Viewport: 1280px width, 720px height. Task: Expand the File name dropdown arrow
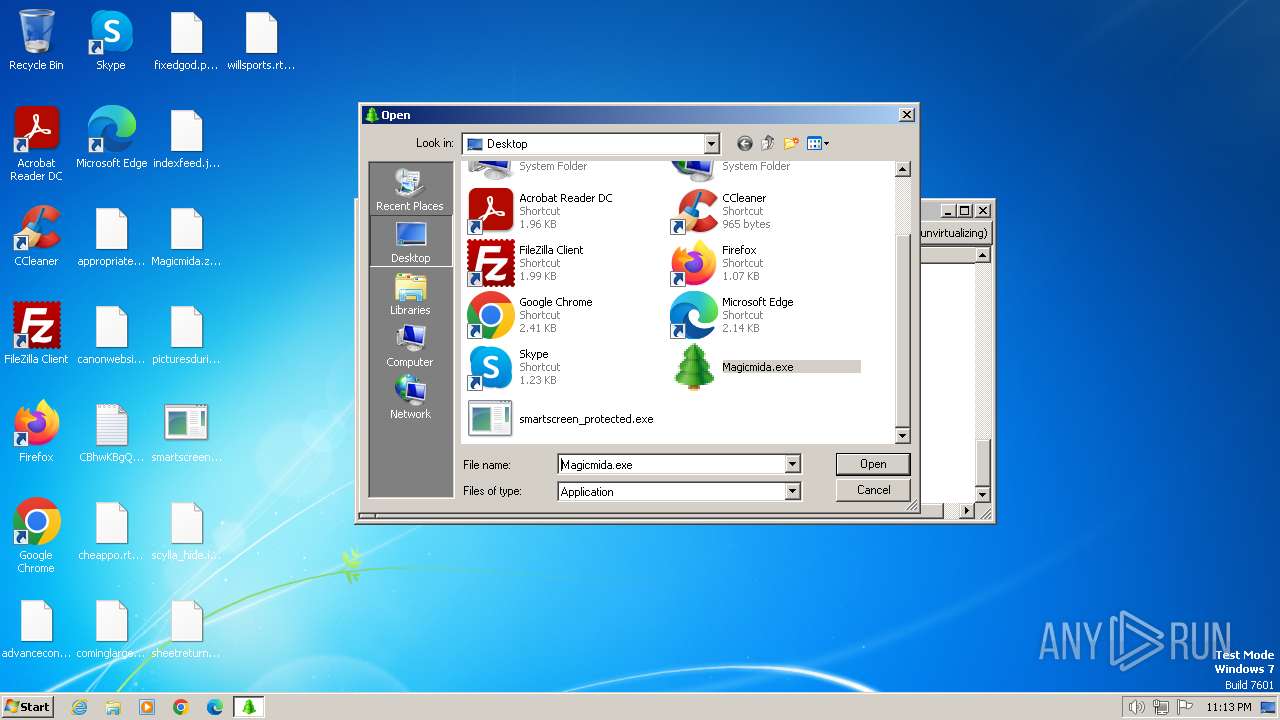[x=792, y=464]
